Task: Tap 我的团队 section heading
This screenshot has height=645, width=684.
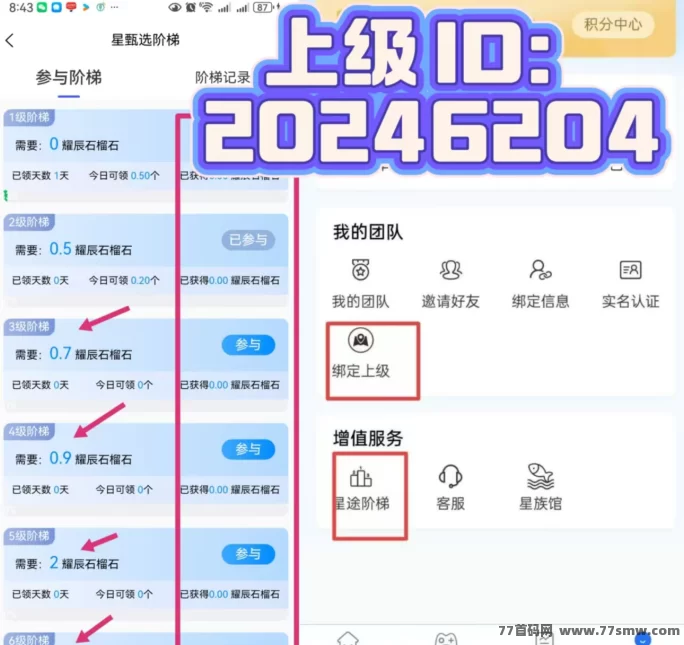Action: (368, 232)
